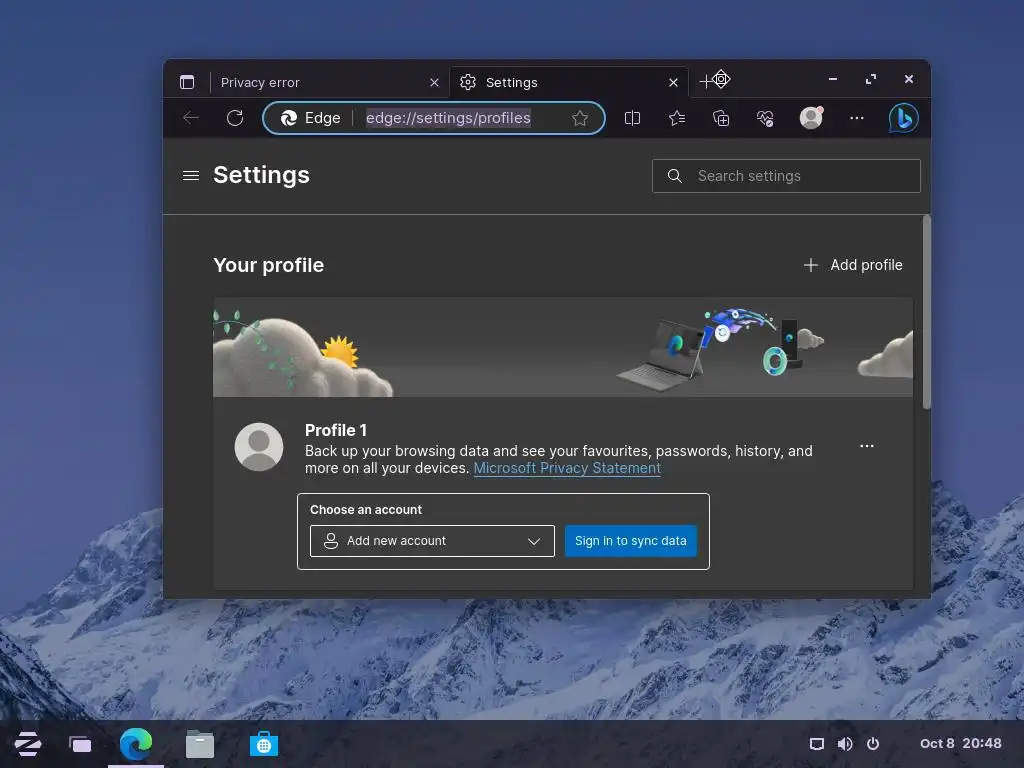The height and width of the screenshot is (768, 1024).
Task: Open the Microsoft Privacy Statement link
Action: (567, 468)
